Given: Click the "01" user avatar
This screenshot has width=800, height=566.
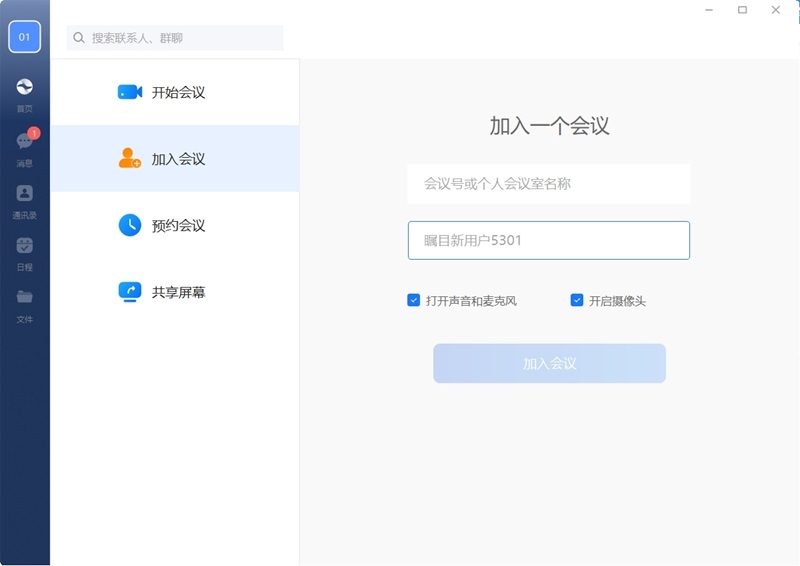Looking at the screenshot, I should click(x=25, y=37).
